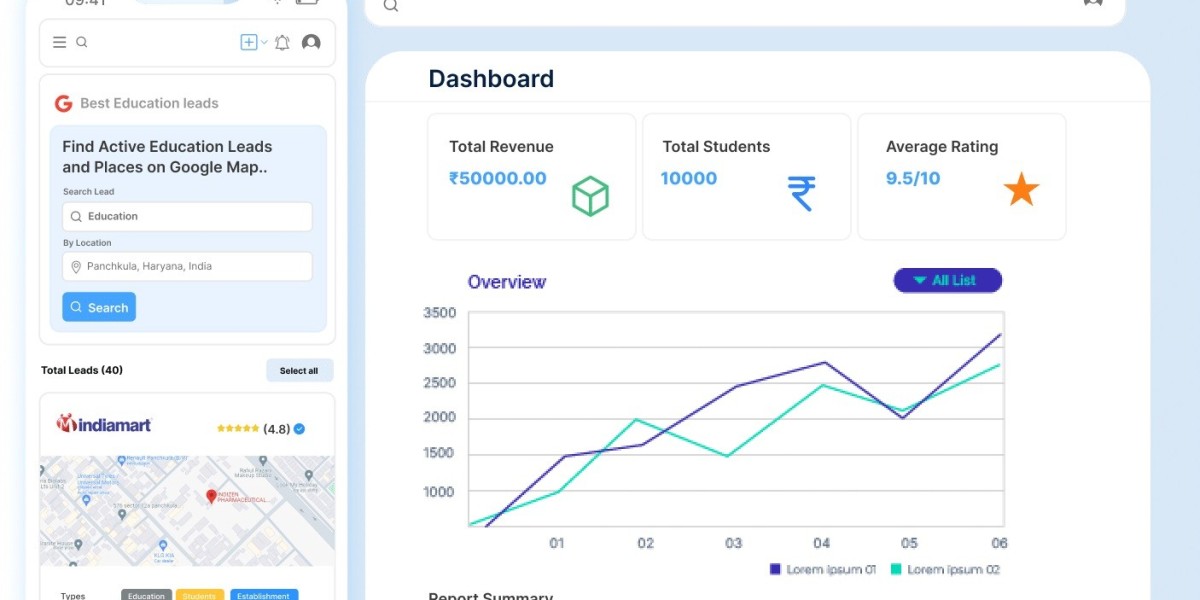Click the 9.5/10 rating value

pos(913,178)
